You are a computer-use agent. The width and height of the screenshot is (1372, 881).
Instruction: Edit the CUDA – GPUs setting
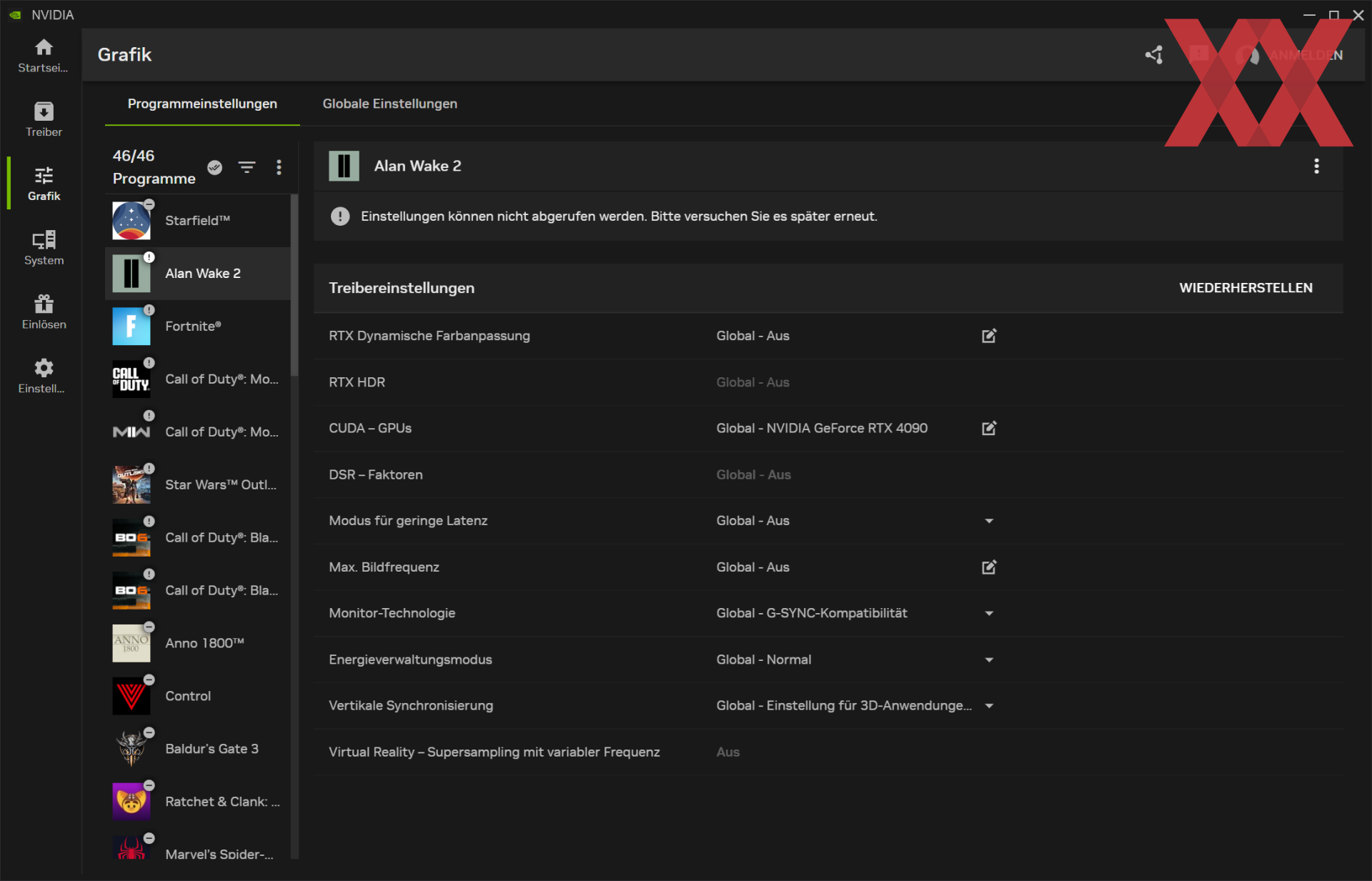pyautogui.click(x=989, y=428)
